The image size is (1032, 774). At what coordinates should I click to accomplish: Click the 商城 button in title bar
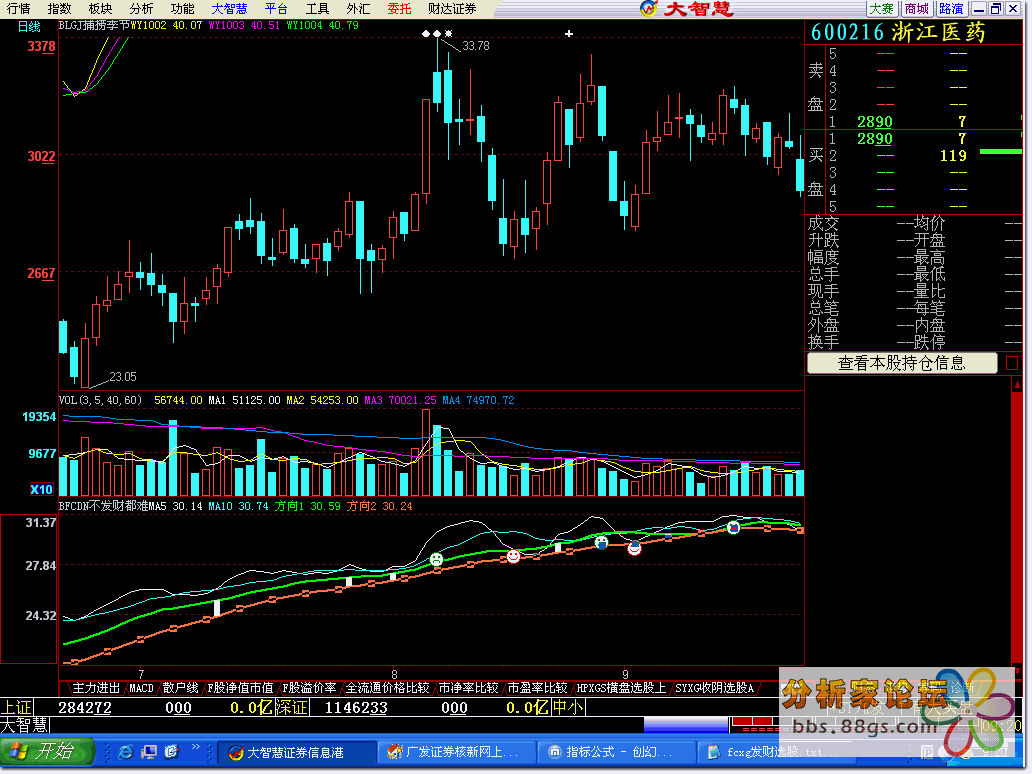916,9
